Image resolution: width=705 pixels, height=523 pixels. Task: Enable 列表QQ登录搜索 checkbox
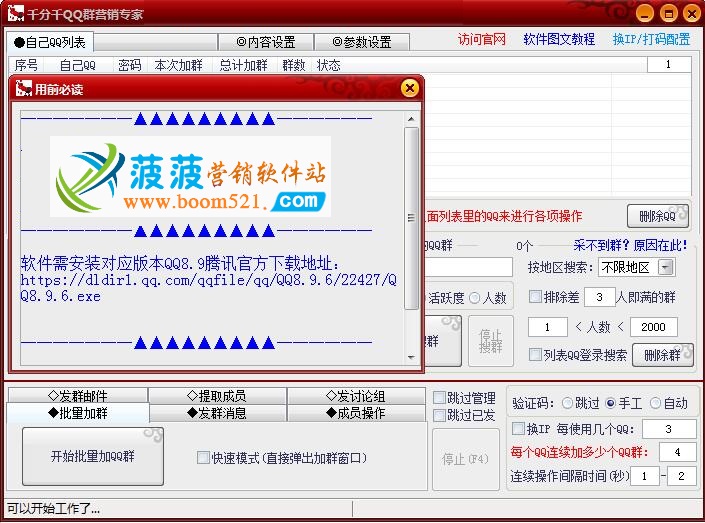click(535, 355)
